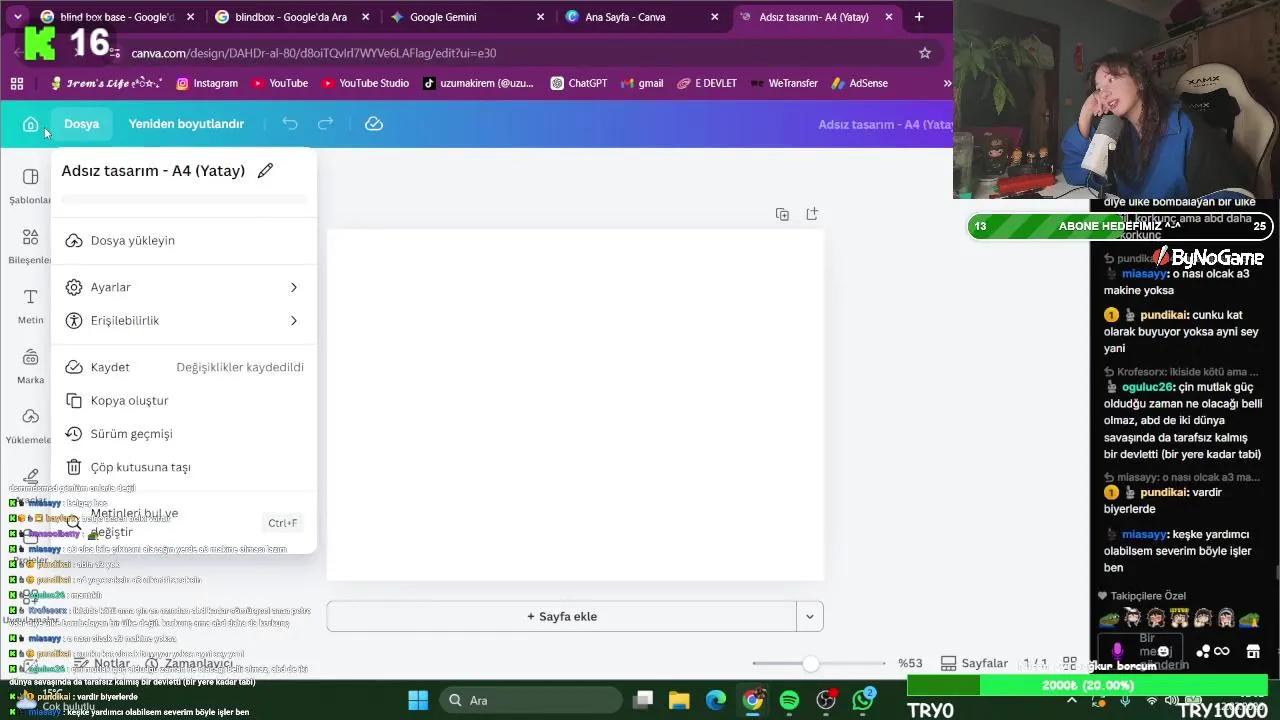Close the Google Gemini tab
Image resolution: width=1280 pixels, height=720 pixels.
point(541,17)
